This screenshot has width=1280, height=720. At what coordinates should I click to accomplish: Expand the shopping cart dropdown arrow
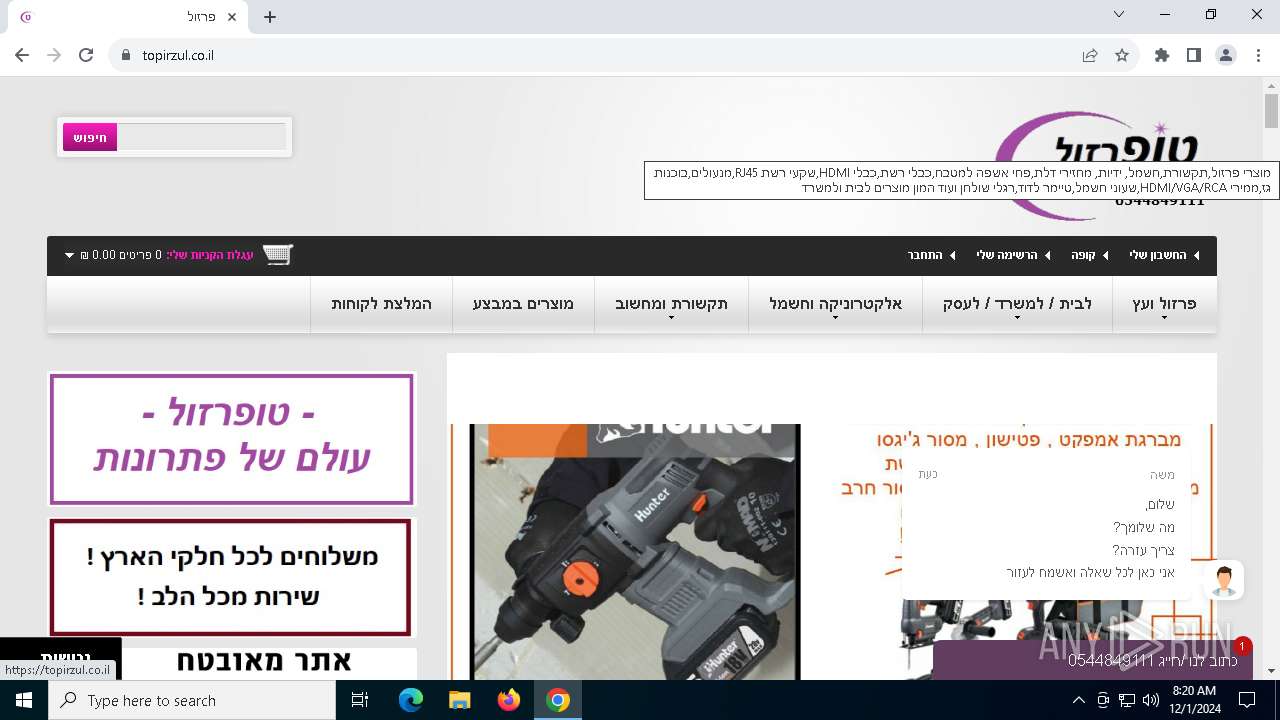(70, 255)
